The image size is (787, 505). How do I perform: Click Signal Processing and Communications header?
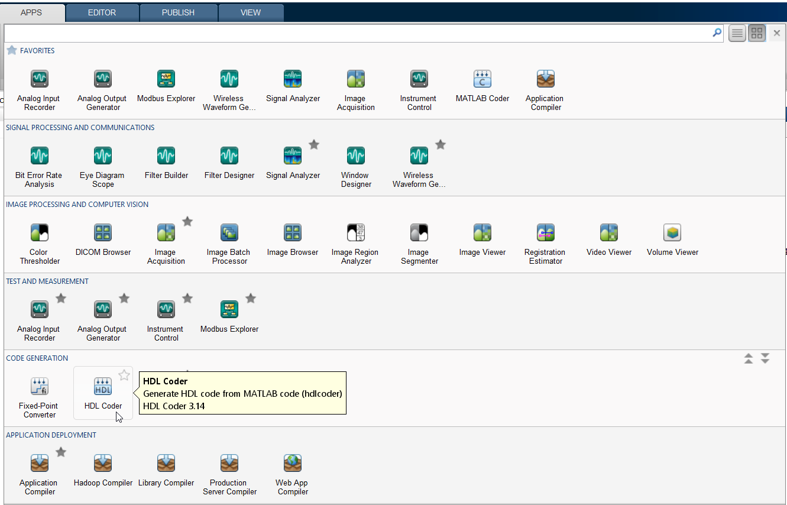80,128
